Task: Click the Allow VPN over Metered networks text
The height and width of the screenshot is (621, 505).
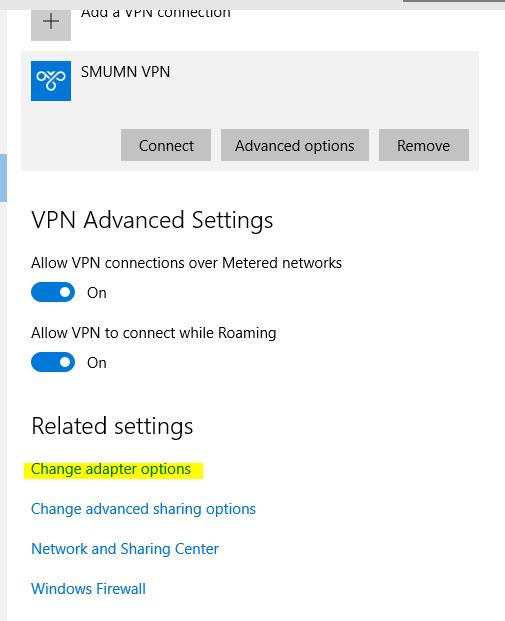Action: pyautogui.click(x=187, y=263)
